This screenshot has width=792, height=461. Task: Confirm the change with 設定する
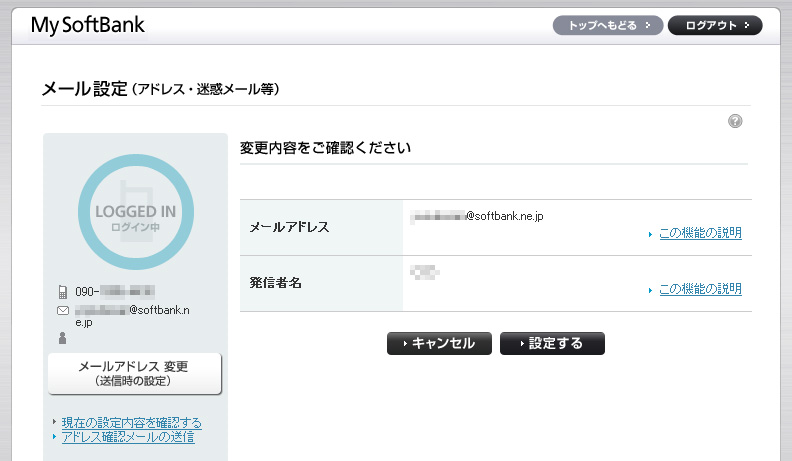pos(552,343)
